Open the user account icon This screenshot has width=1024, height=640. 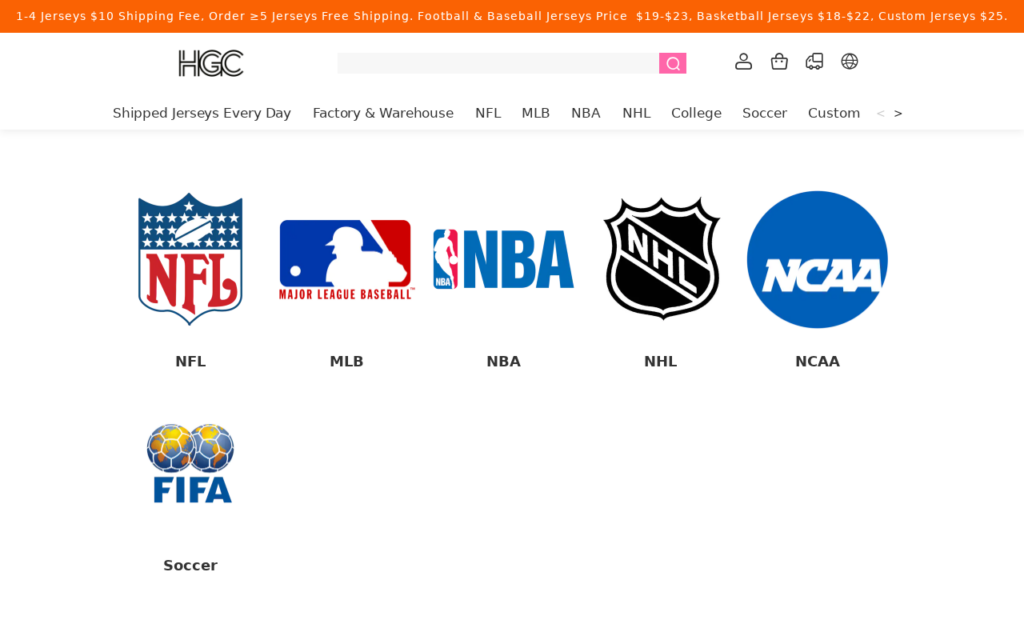pyautogui.click(x=743, y=61)
